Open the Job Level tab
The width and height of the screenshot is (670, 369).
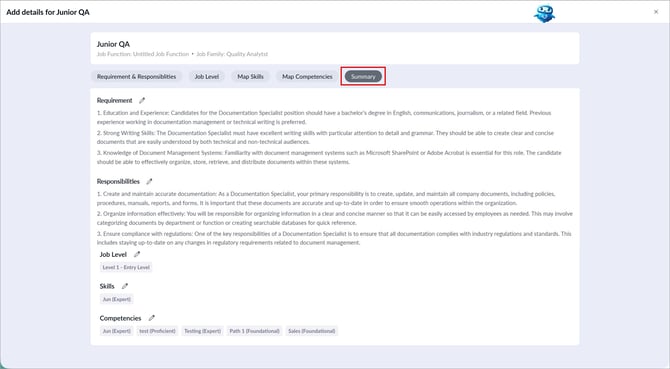point(207,76)
